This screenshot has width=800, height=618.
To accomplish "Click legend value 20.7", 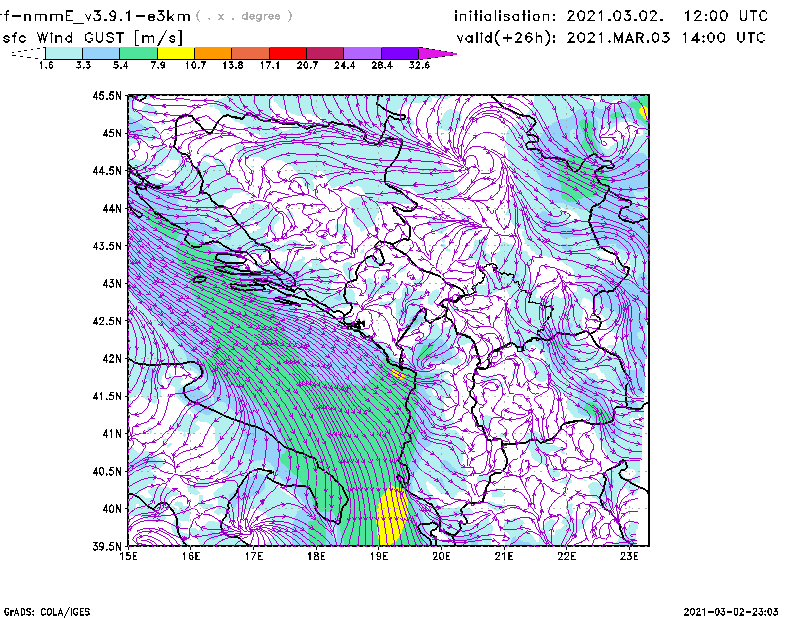I will coord(307,65).
